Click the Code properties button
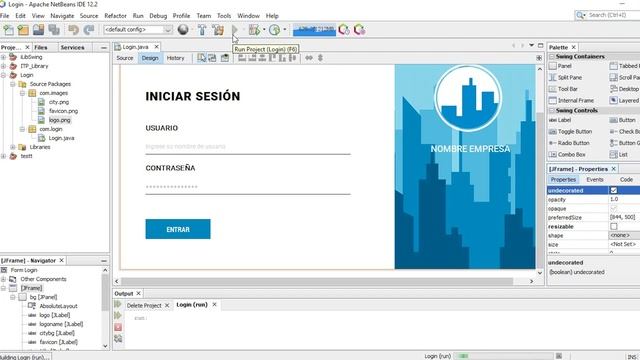Viewport: 640px width, 360px height. (627, 180)
